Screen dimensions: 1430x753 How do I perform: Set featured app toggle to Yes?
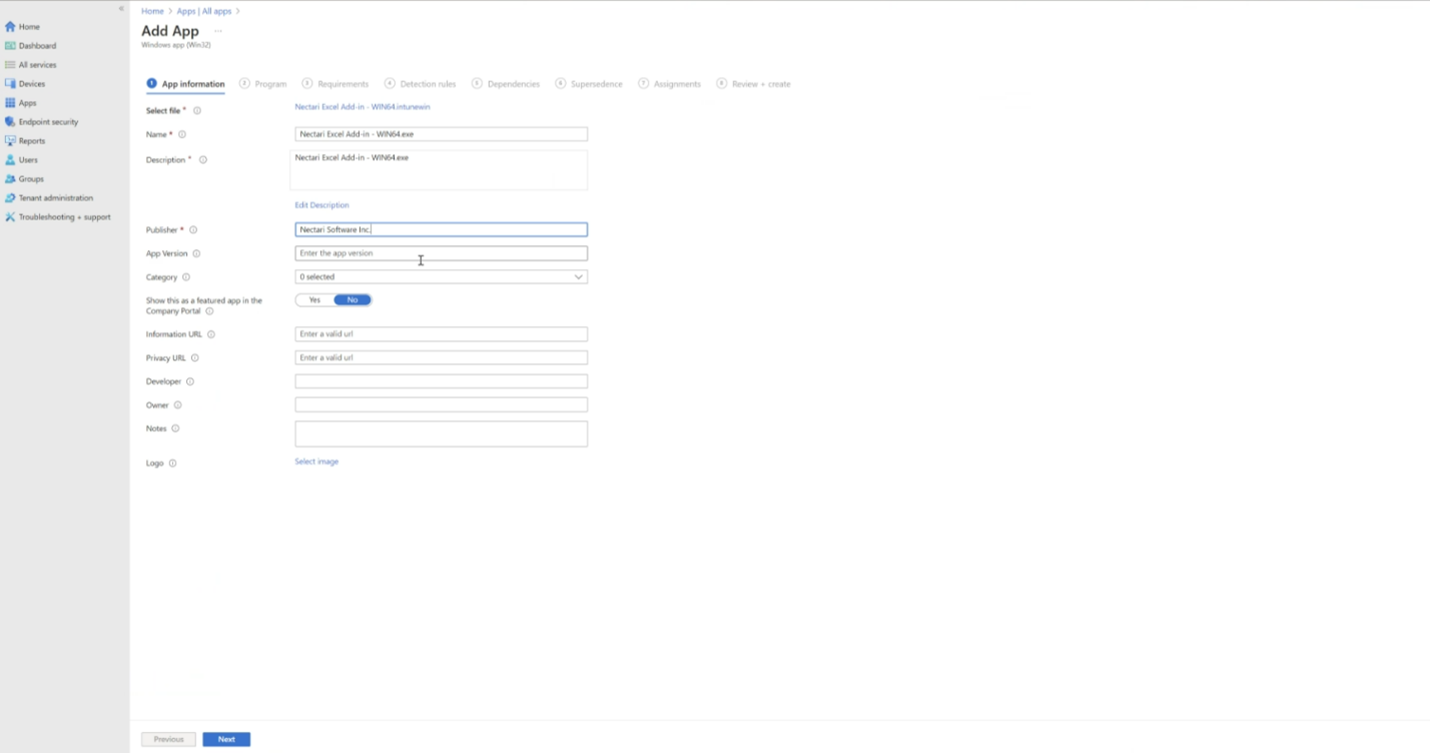(314, 300)
